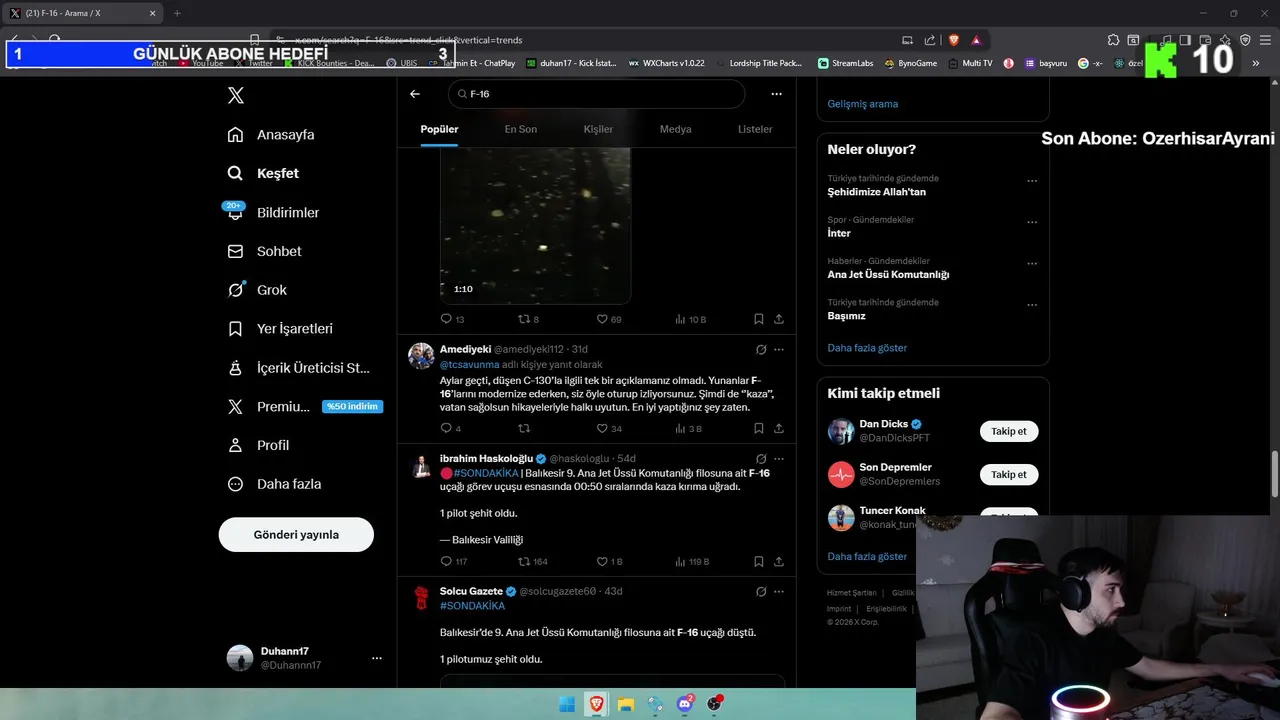The height and width of the screenshot is (720, 1280).
Task: Show more follow suggestions Daha fazla göster
Action: pos(867,556)
